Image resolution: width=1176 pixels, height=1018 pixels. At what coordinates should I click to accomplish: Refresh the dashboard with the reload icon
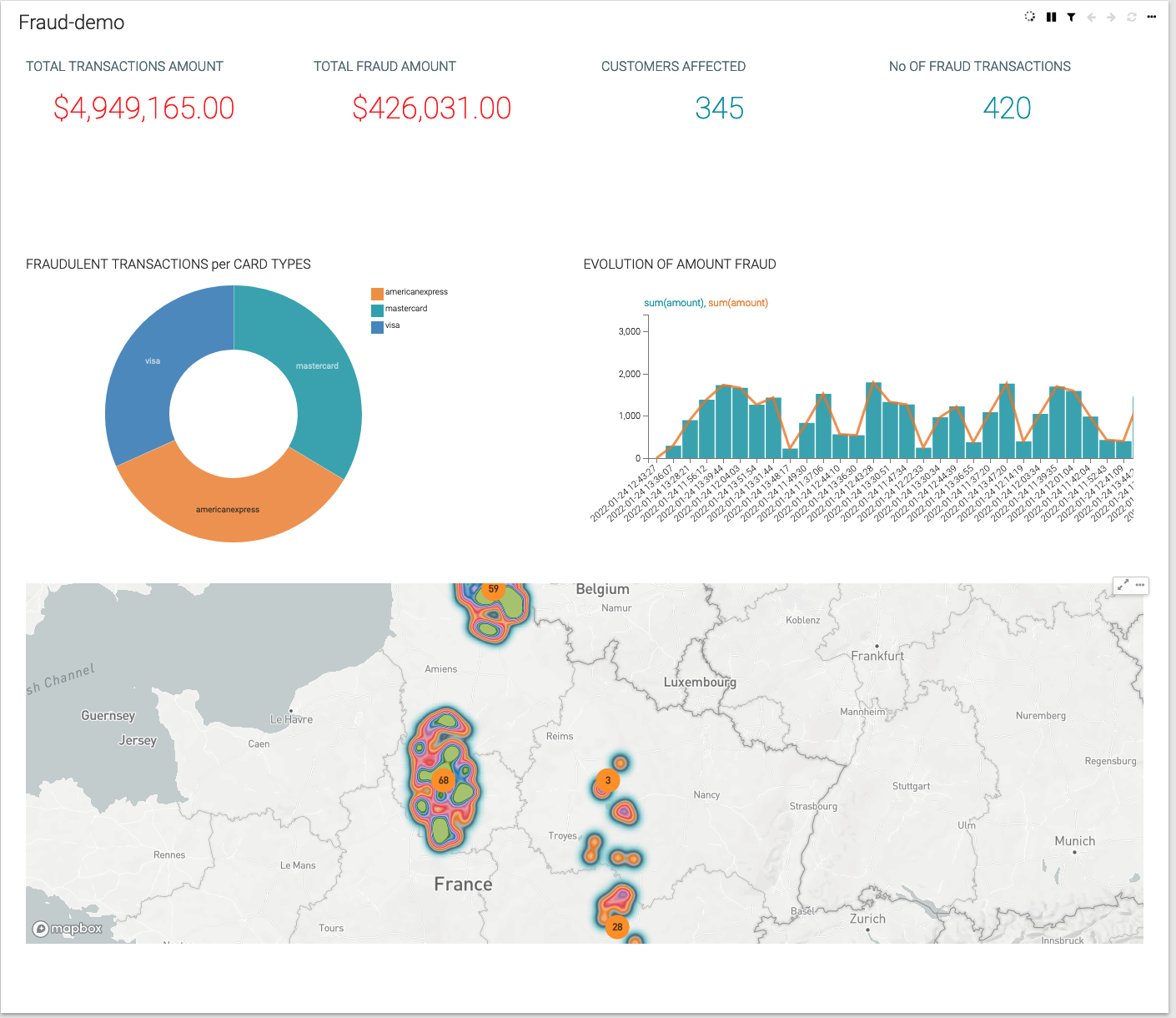(x=1132, y=17)
